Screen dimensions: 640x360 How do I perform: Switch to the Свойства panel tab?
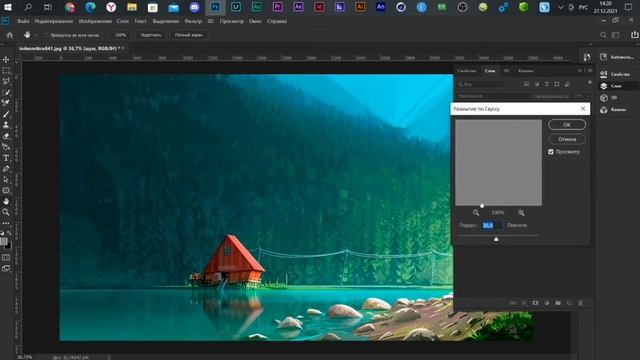[x=467, y=71]
